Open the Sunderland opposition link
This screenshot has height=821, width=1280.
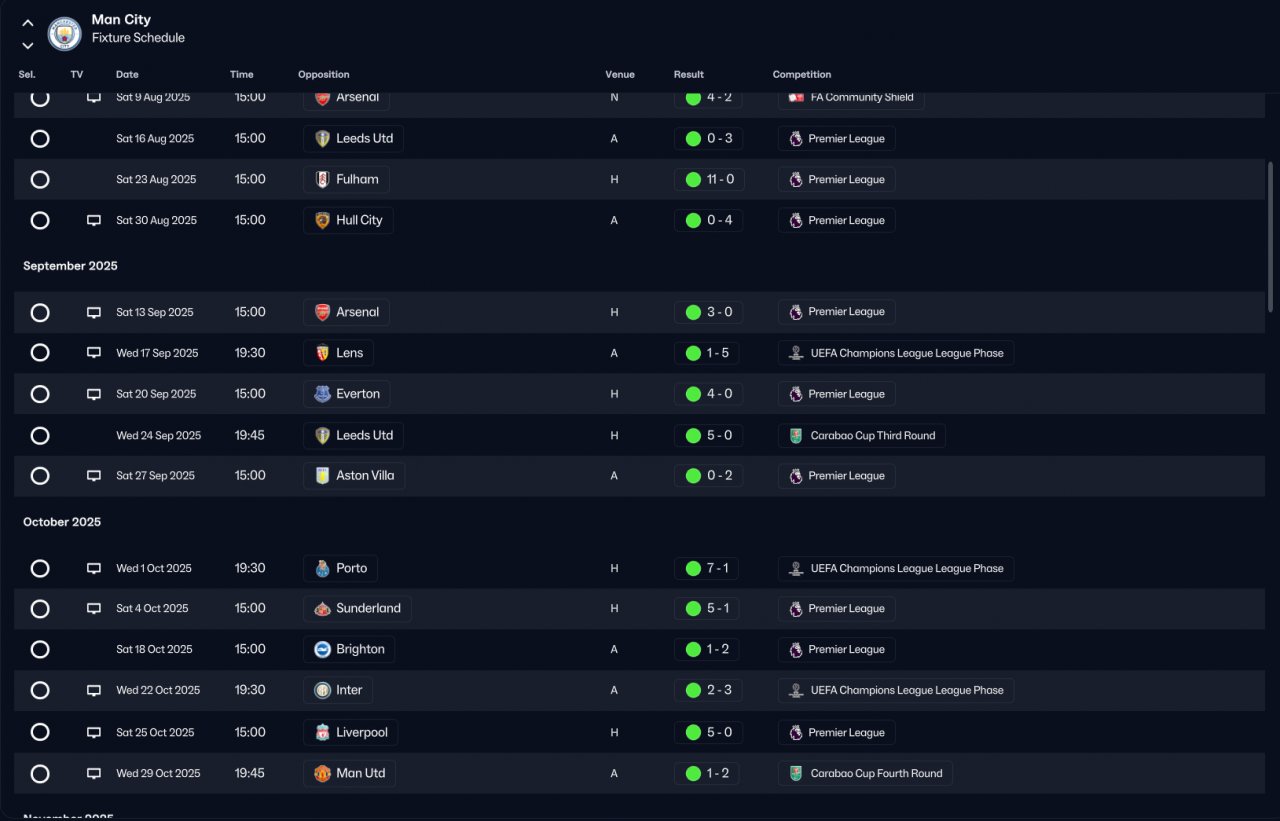(x=357, y=609)
